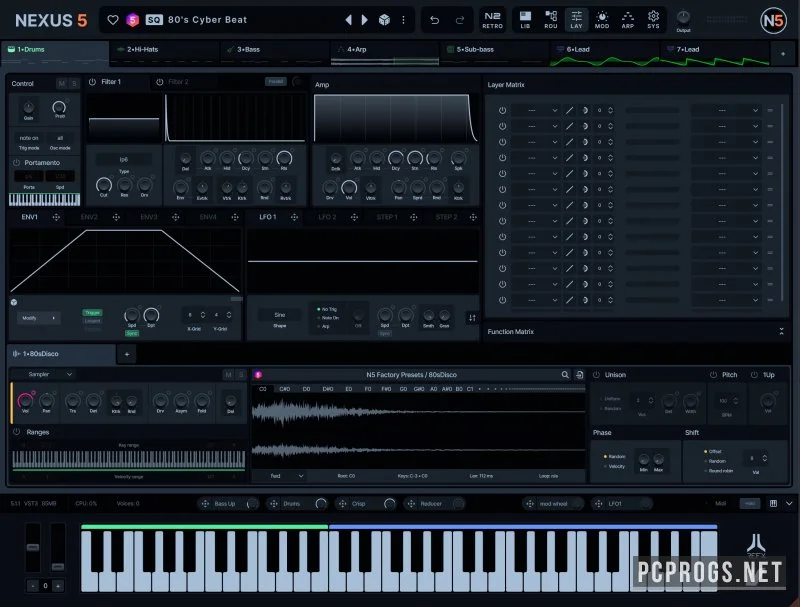Open the preset options three-dot menu
The height and width of the screenshot is (607, 800).
(x=404, y=20)
